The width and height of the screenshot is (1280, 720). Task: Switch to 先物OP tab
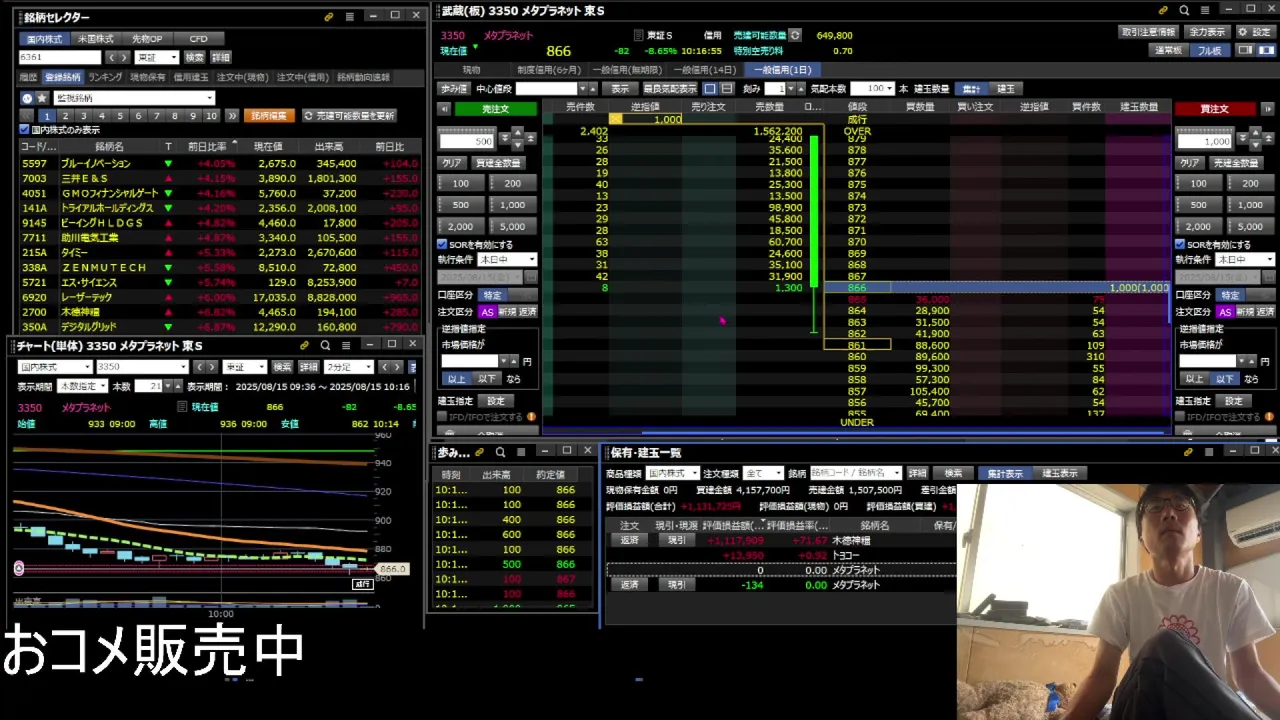[147, 39]
